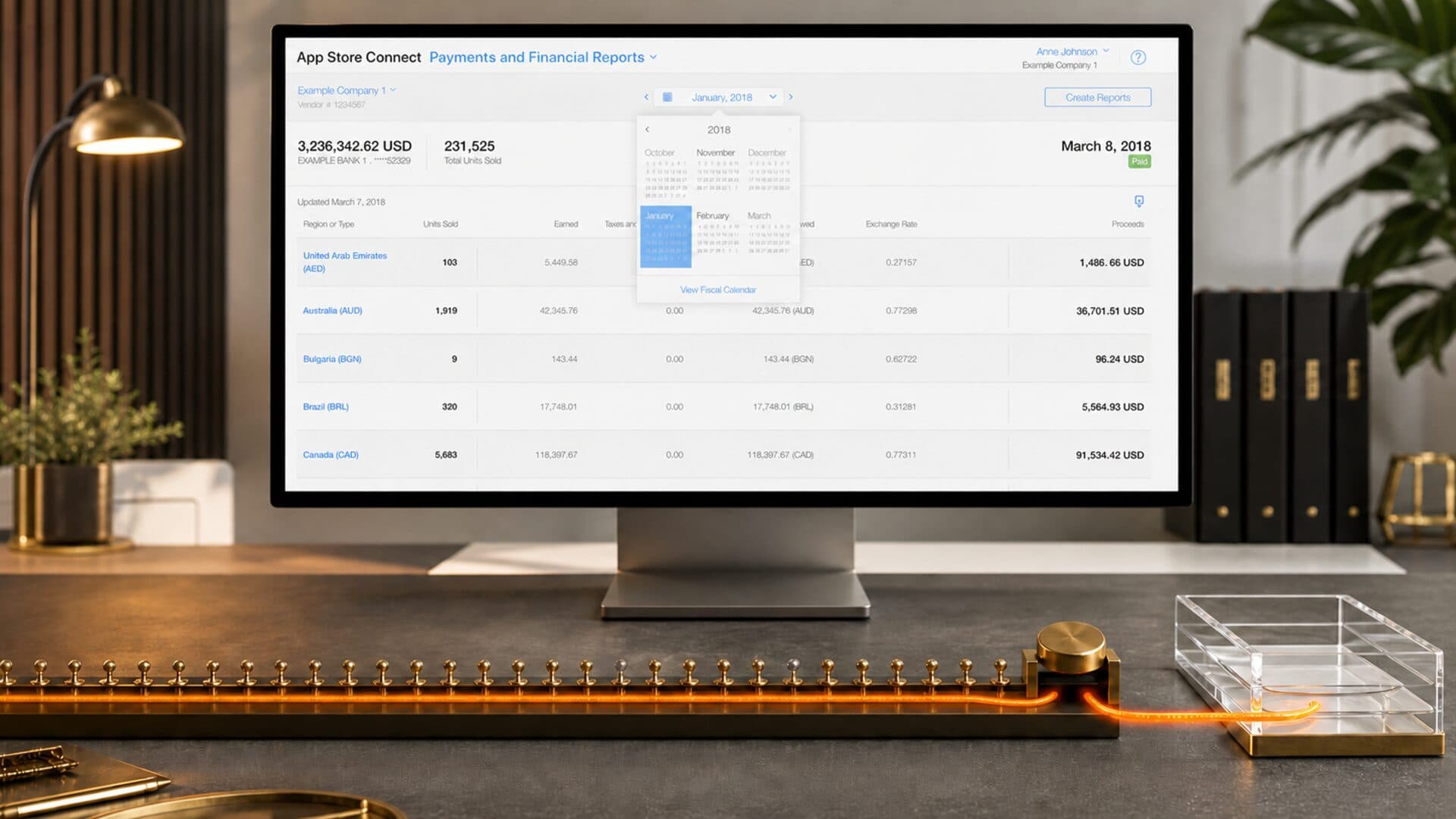1456x819 pixels.
Task: Click the 36,701.51 USD proceeds value
Action: tap(1110, 311)
